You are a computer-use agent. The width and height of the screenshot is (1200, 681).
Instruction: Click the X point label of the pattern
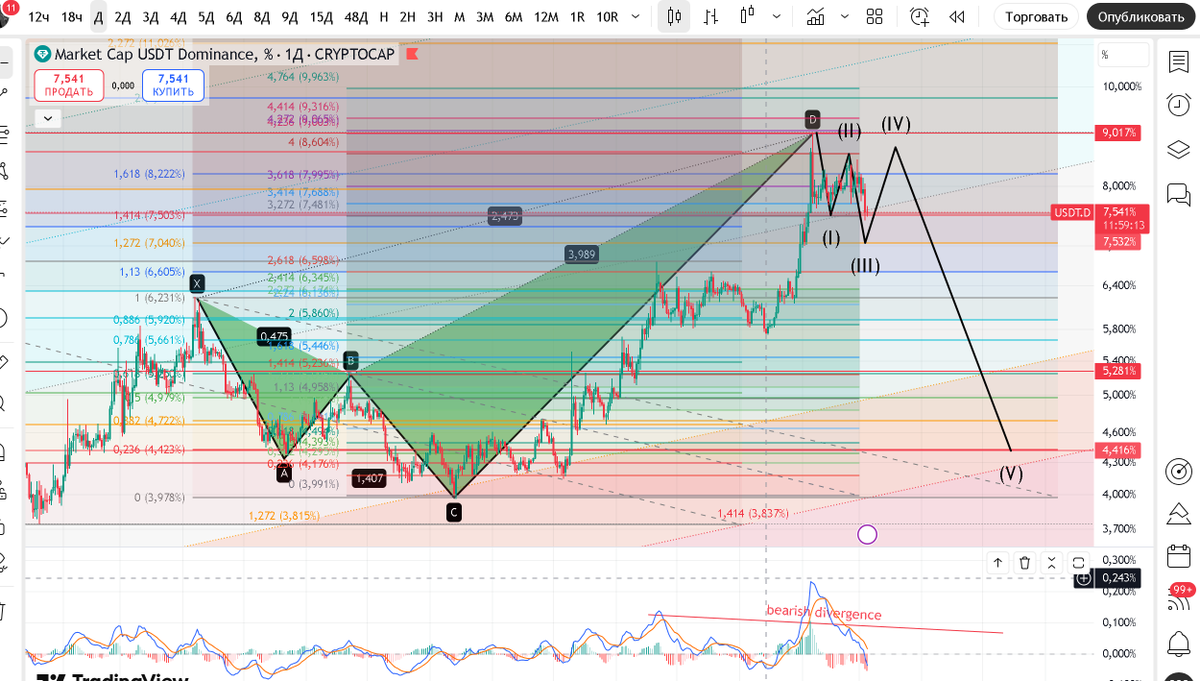pos(197,283)
